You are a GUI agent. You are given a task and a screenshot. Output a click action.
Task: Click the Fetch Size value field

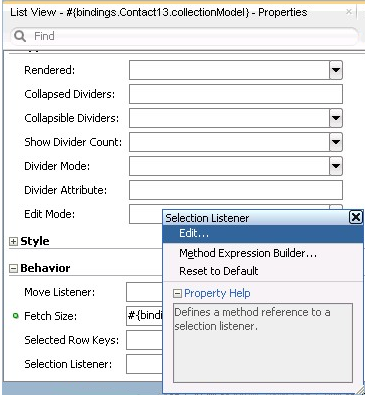[x=145, y=316]
